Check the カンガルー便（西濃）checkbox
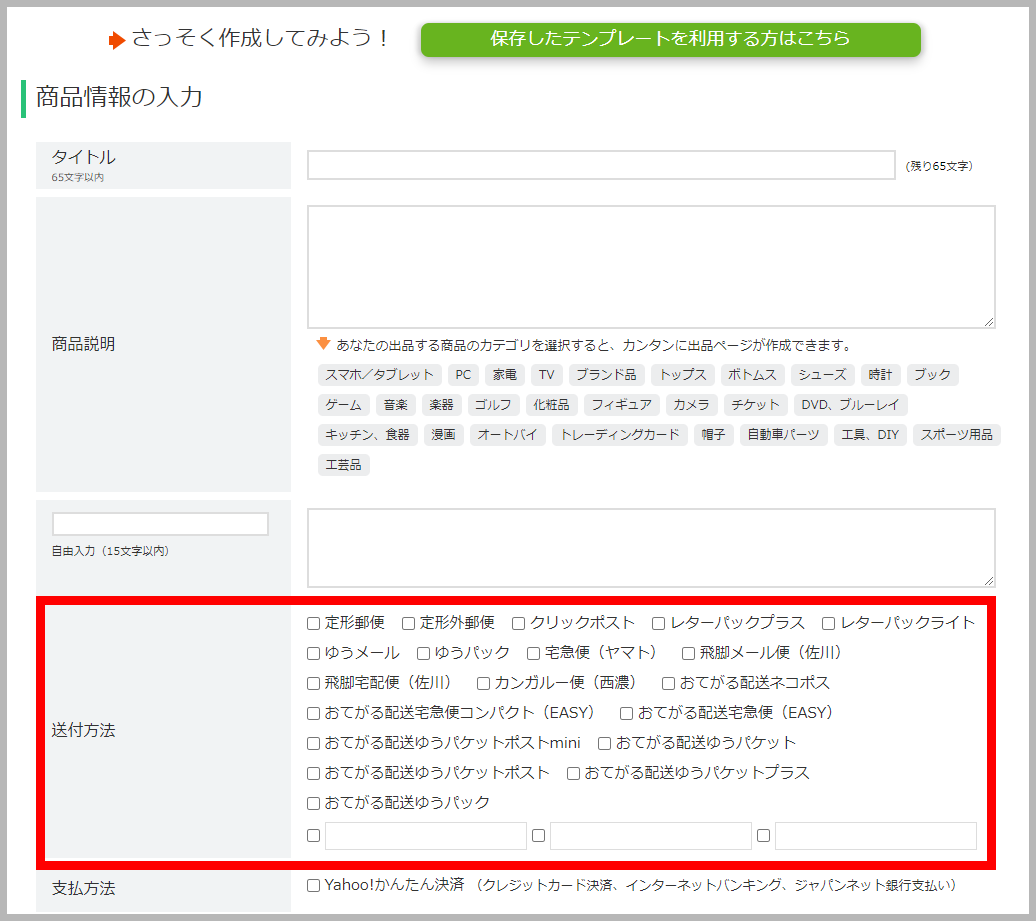The image size is (1036, 921). (484, 683)
